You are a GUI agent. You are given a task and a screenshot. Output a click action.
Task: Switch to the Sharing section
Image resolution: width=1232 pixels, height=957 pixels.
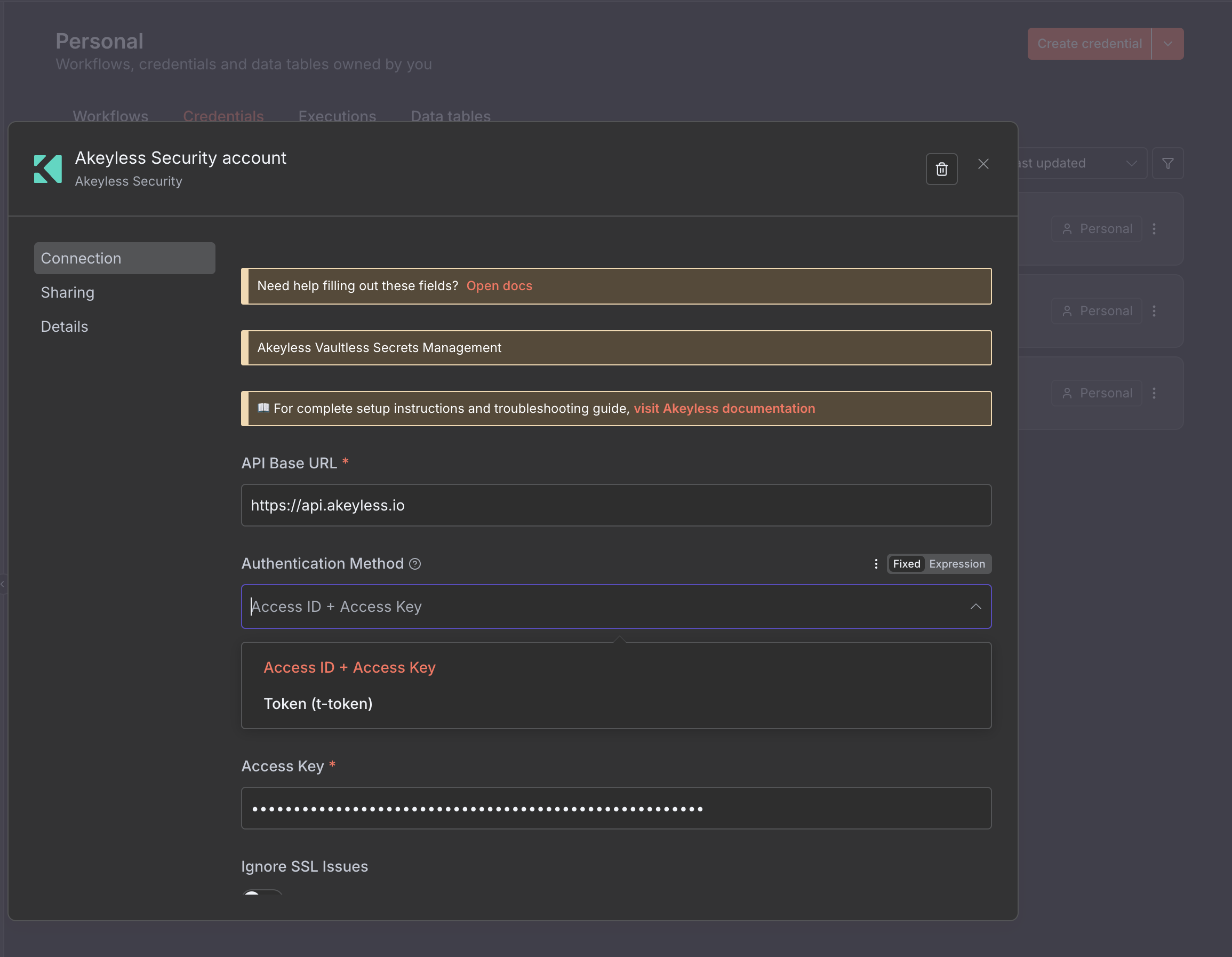(68, 292)
